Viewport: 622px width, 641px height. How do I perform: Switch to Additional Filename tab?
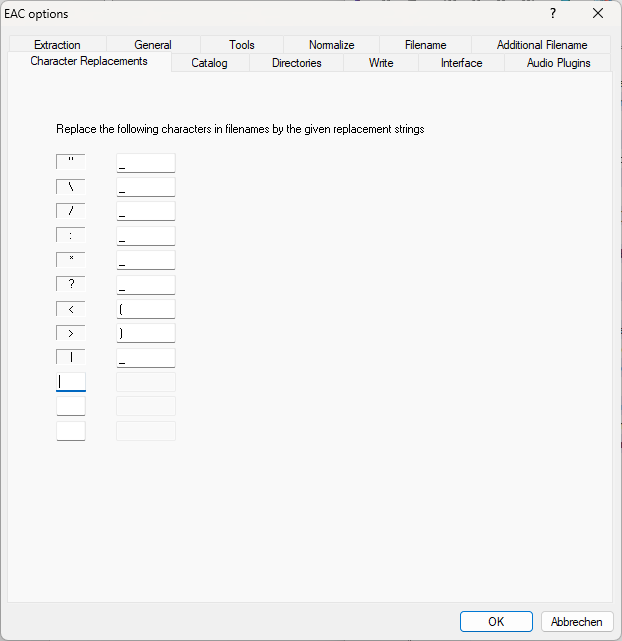542,45
